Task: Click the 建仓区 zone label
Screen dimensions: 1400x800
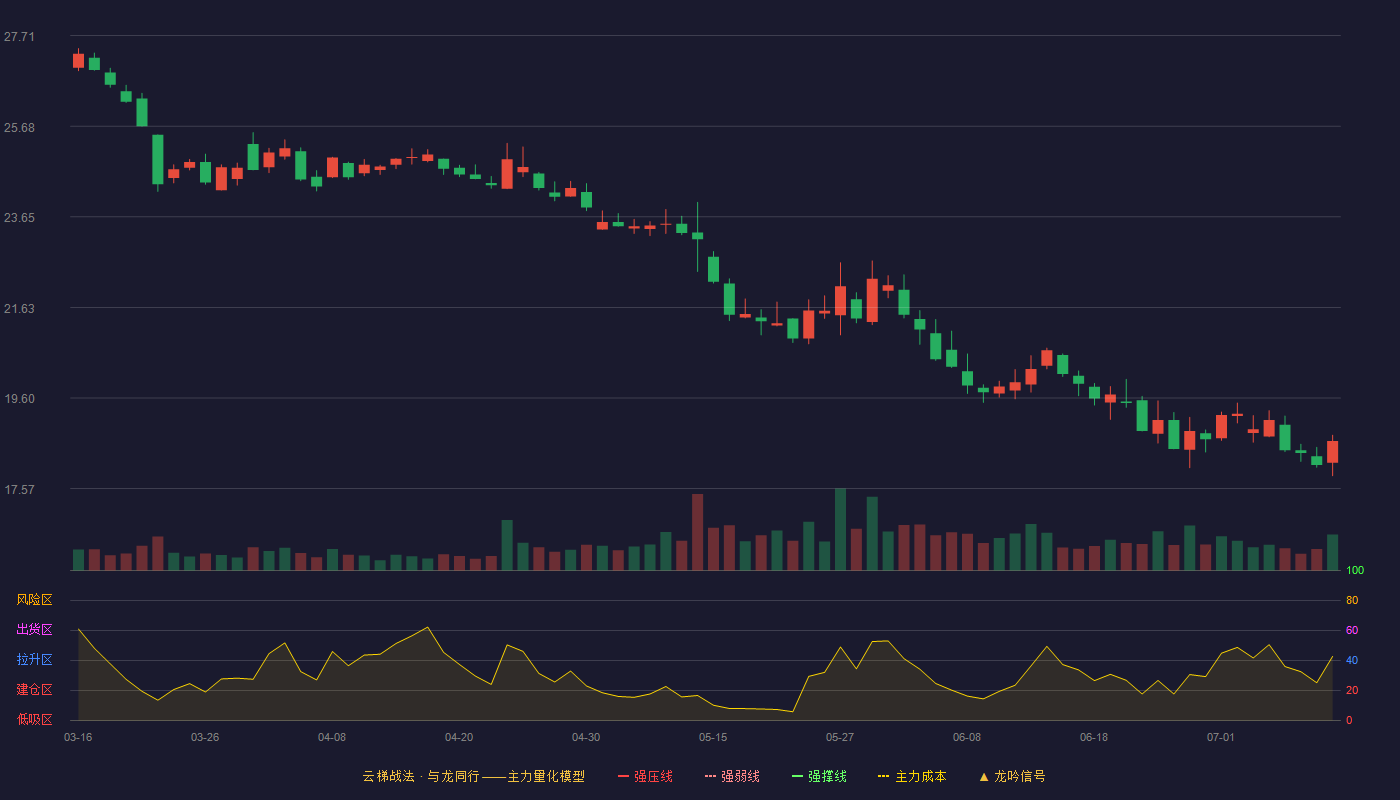Action: [x=34, y=690]
